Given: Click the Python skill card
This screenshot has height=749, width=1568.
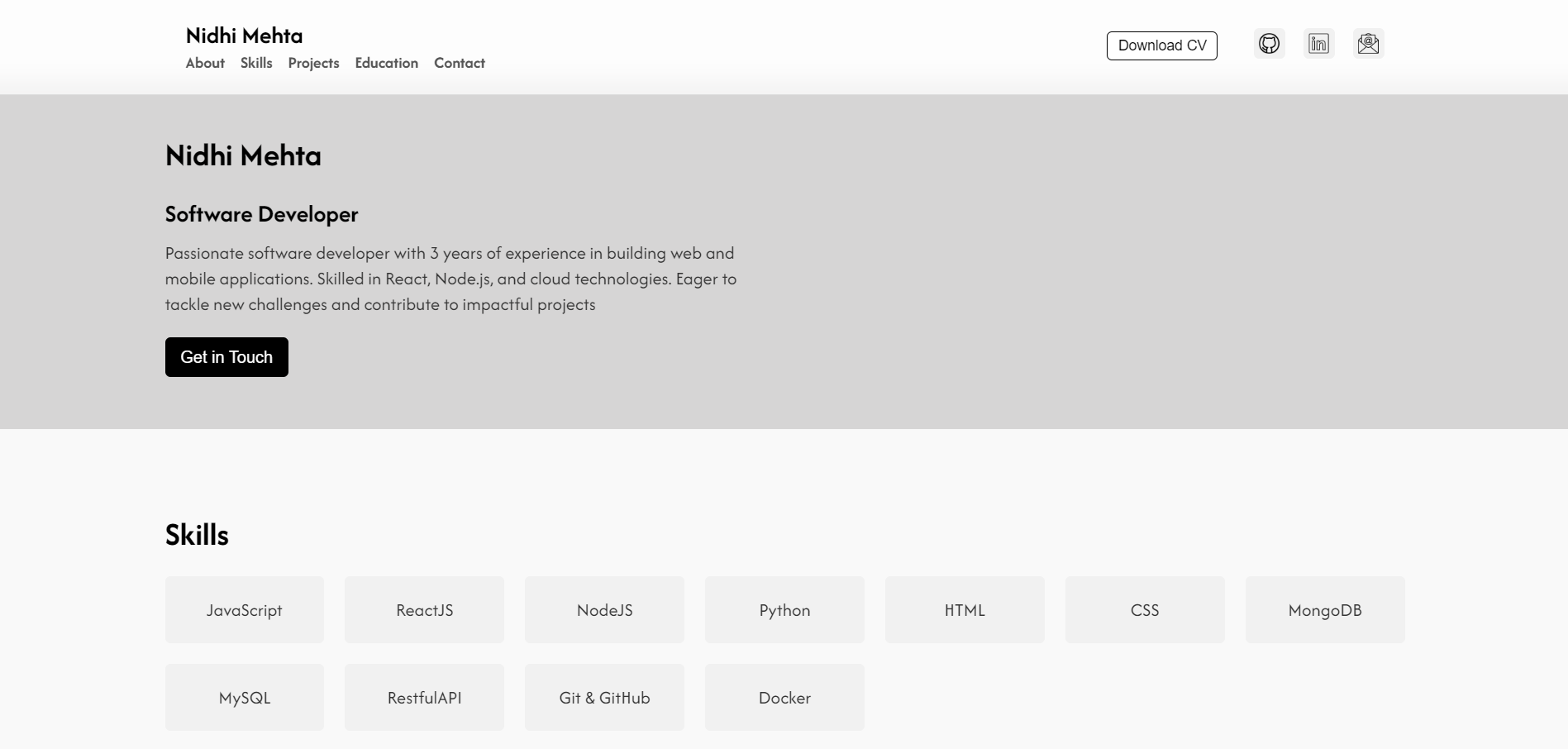Looking at the screenshot, I should (x=784, y=610).
